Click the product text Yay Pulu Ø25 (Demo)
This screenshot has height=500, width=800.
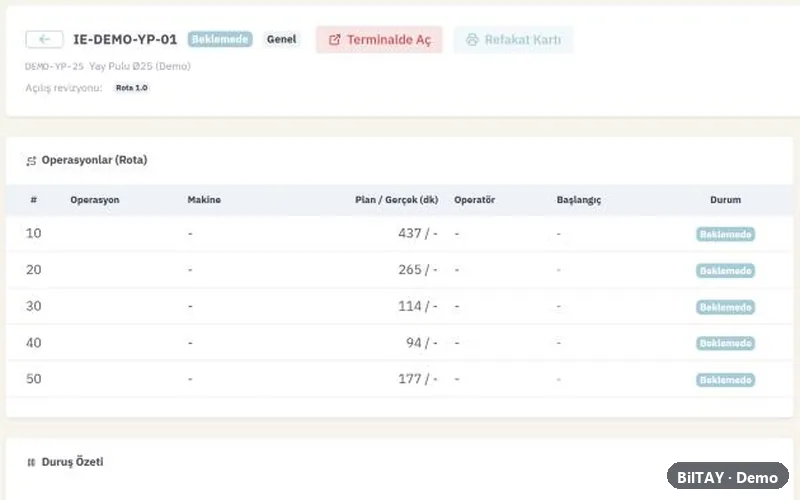140,66
